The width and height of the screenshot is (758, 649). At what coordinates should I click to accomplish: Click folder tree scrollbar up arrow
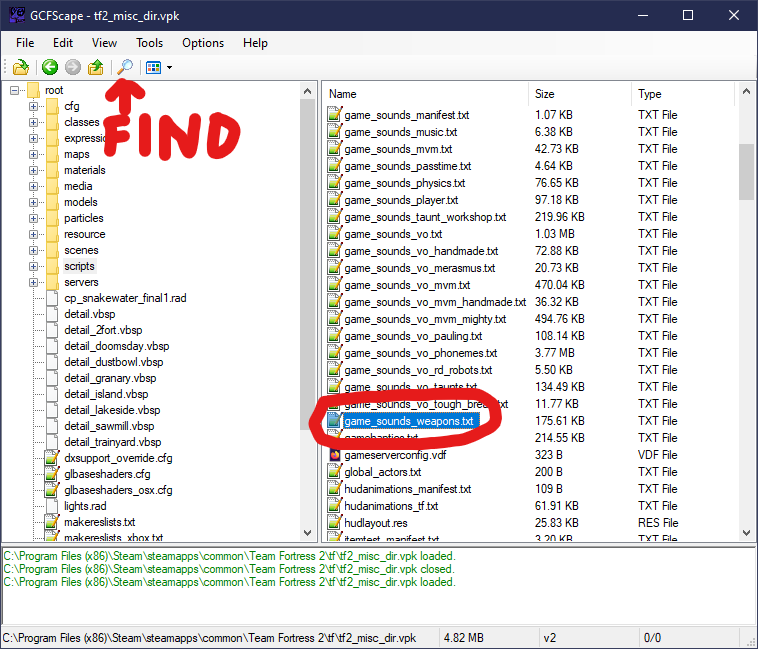coord(307,91)
